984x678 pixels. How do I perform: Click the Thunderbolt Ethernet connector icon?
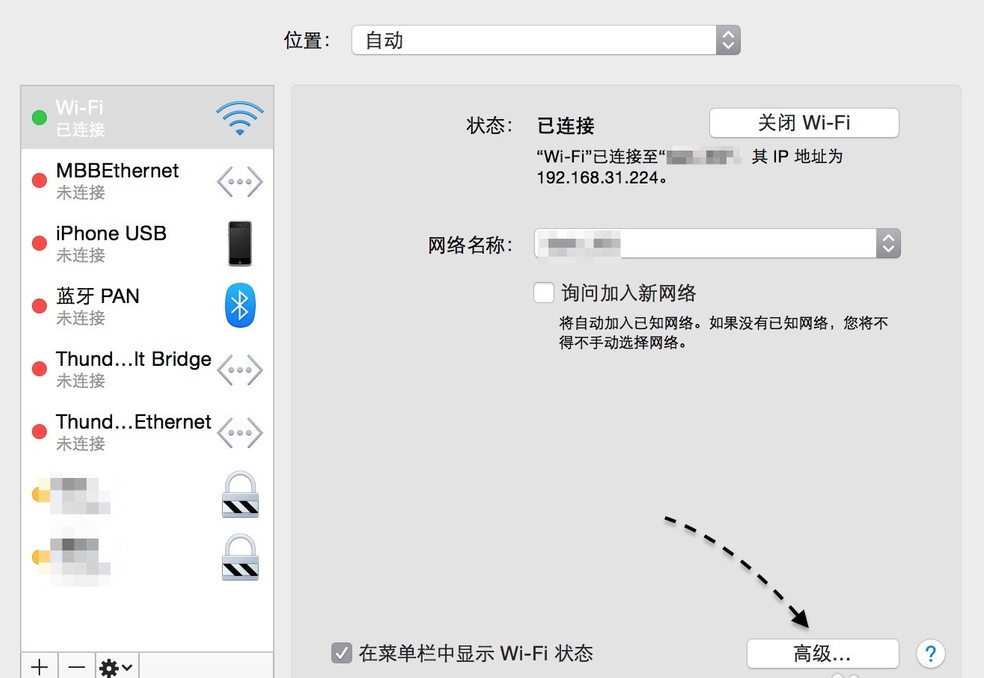pos(239,432)
